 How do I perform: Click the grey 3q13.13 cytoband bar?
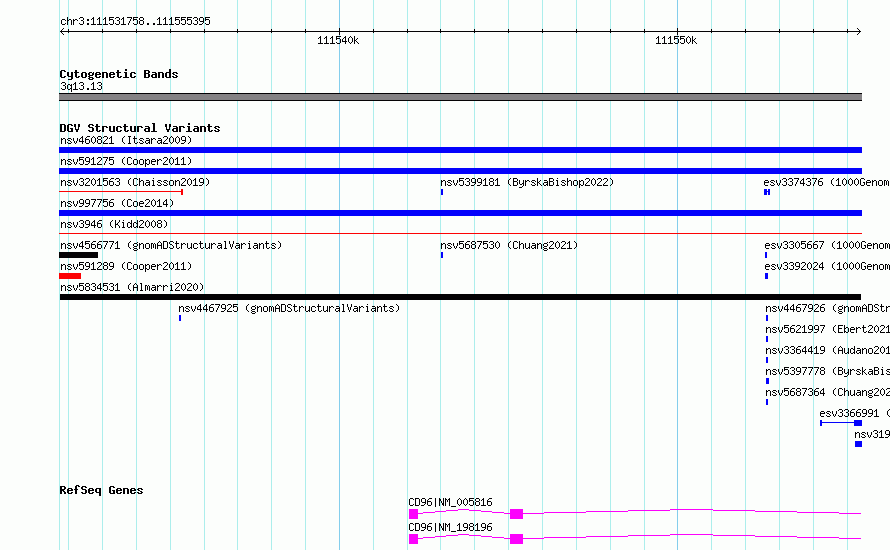pyautogui.click(x=460, y=97)
